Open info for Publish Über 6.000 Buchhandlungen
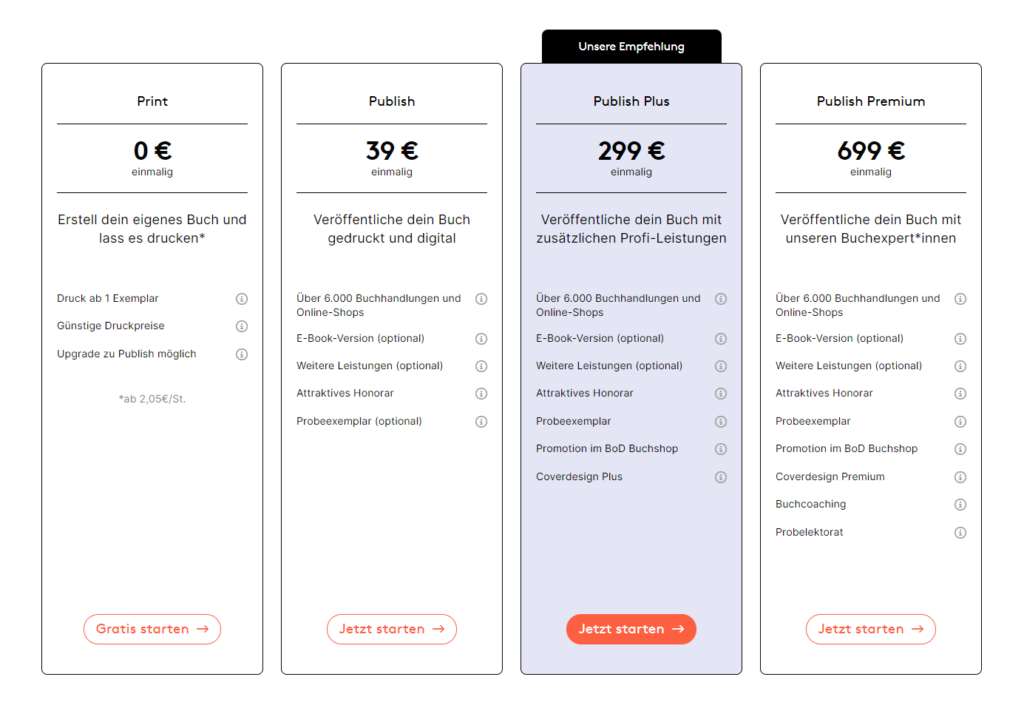The width and height of the screenshot is (1024, 711). 481,299
